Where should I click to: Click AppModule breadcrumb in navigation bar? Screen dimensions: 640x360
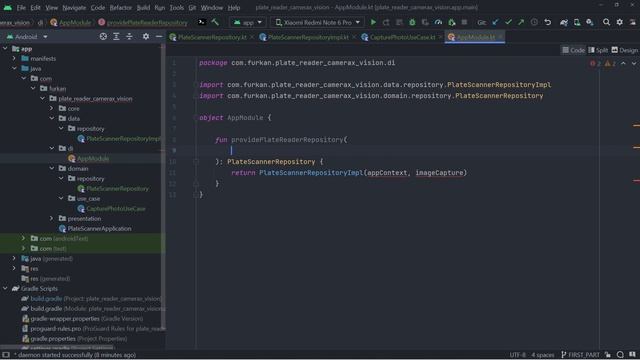coord(71,22)
